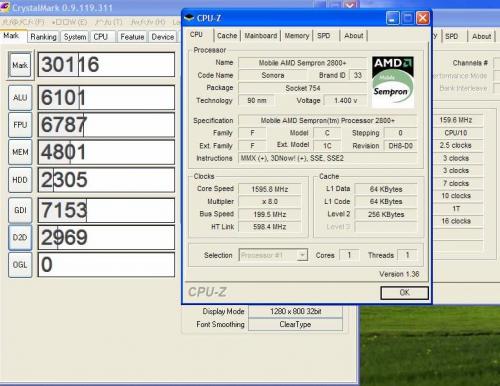Open the About tab in front CPU-Z window
Screen dimensions: 500x386
click(354, 36)
